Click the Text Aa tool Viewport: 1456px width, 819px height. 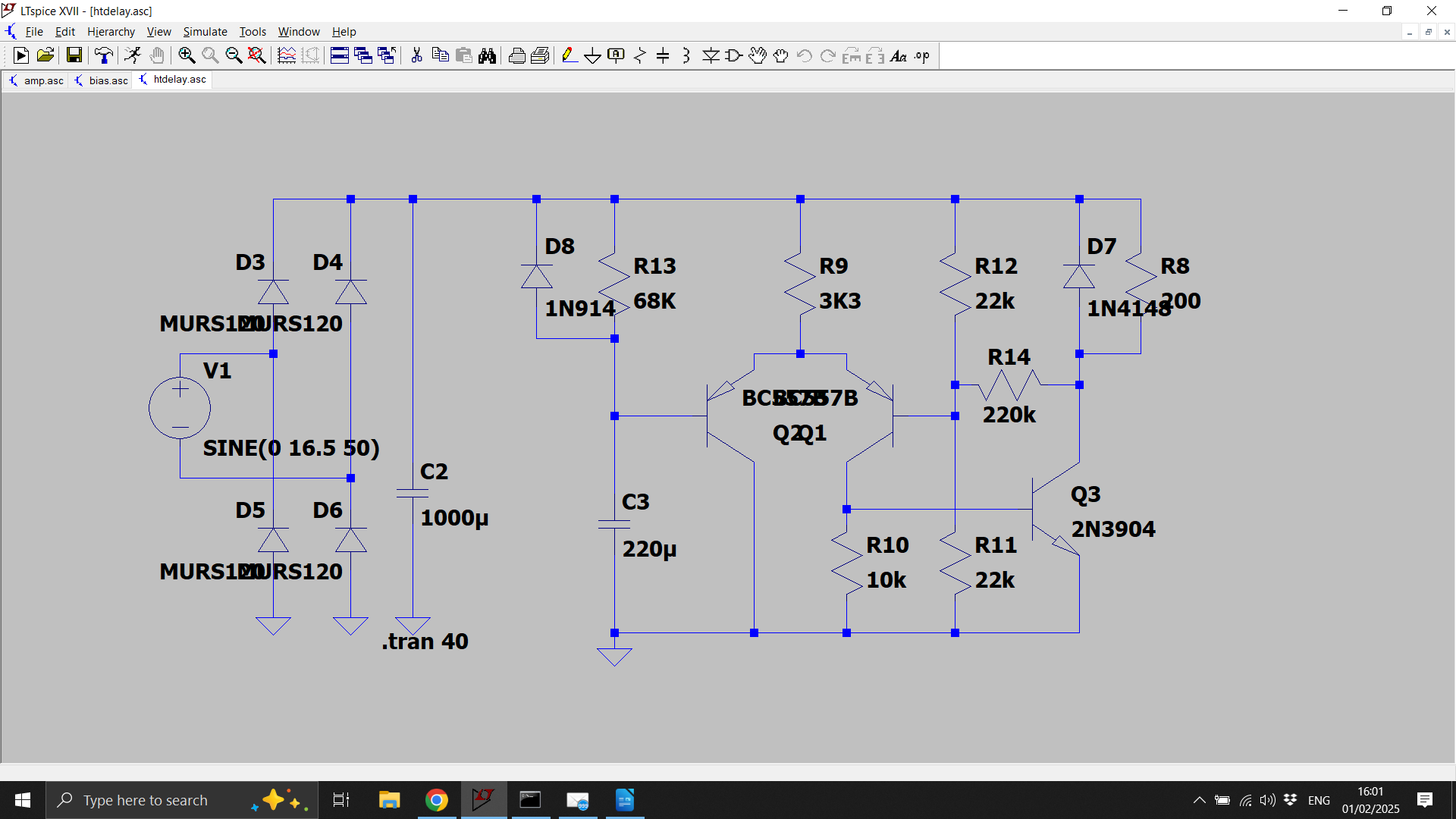899,55
